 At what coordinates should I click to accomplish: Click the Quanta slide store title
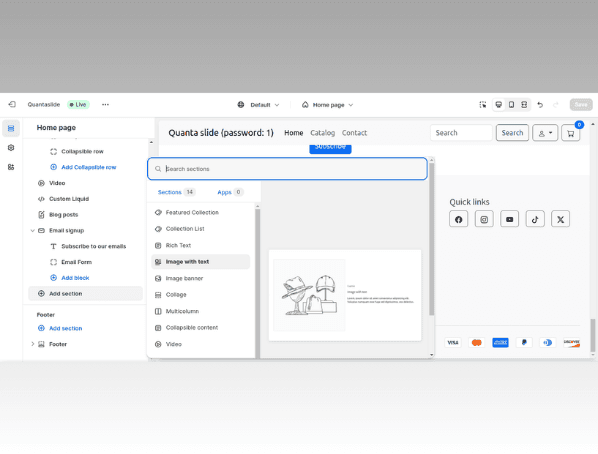coord(221,133)
